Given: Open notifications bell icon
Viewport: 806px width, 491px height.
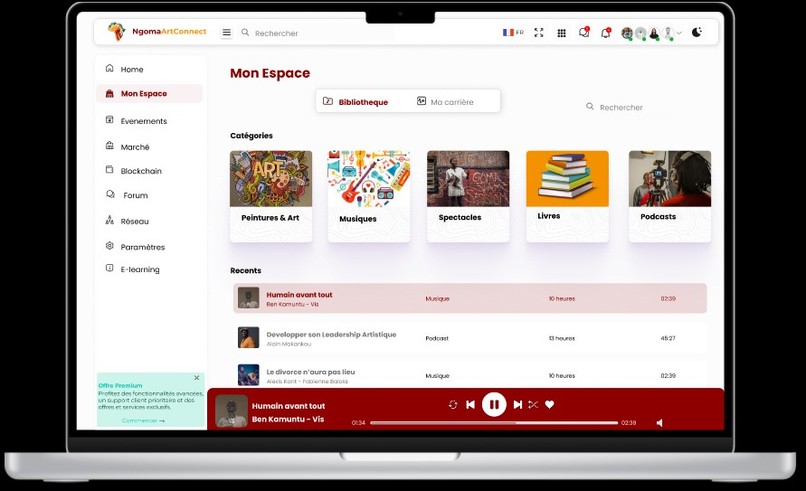Looking at the screenshot, I should 606,33.
